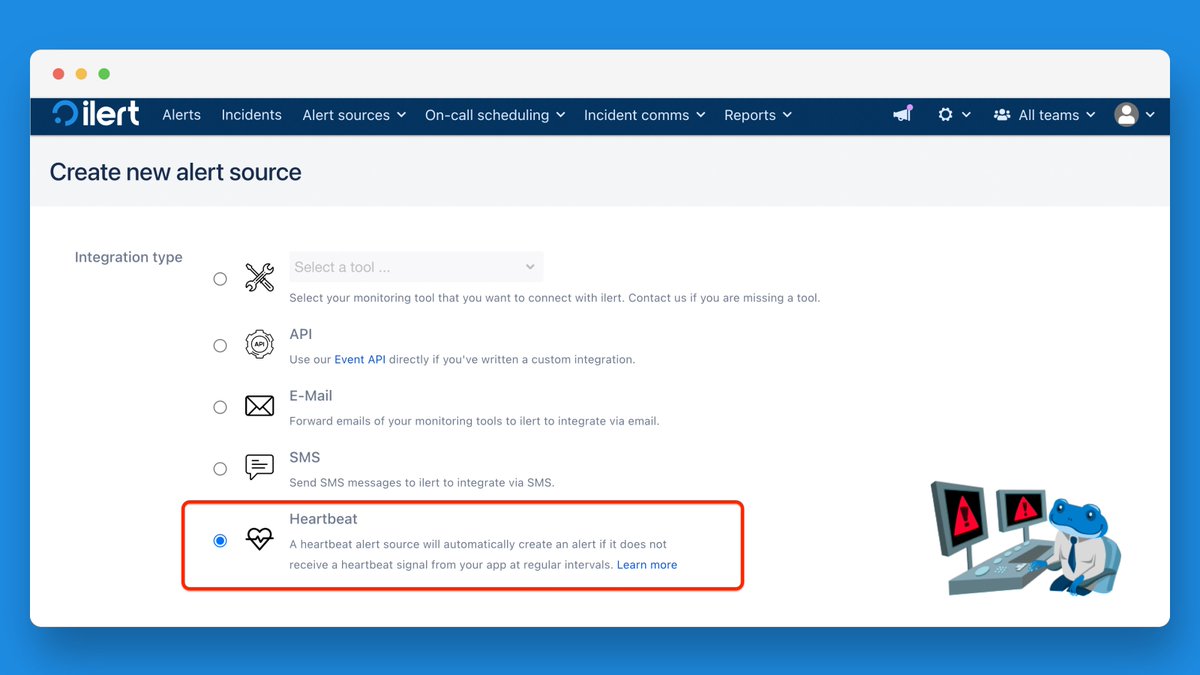
Task: Go to the Alerts page
Action: pos(182,115)
